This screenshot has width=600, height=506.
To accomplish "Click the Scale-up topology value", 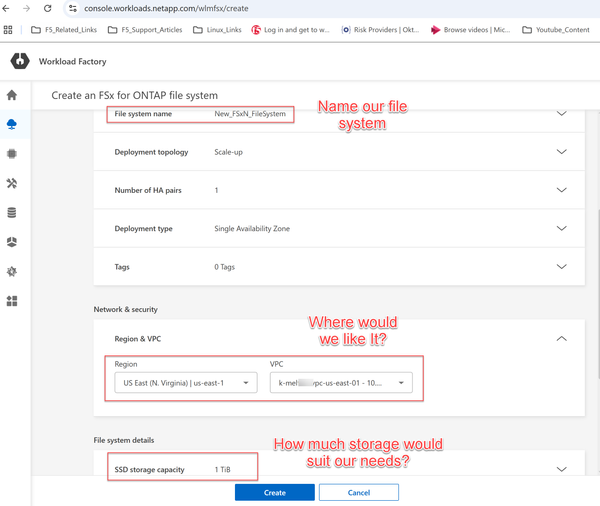I will 228,152.
